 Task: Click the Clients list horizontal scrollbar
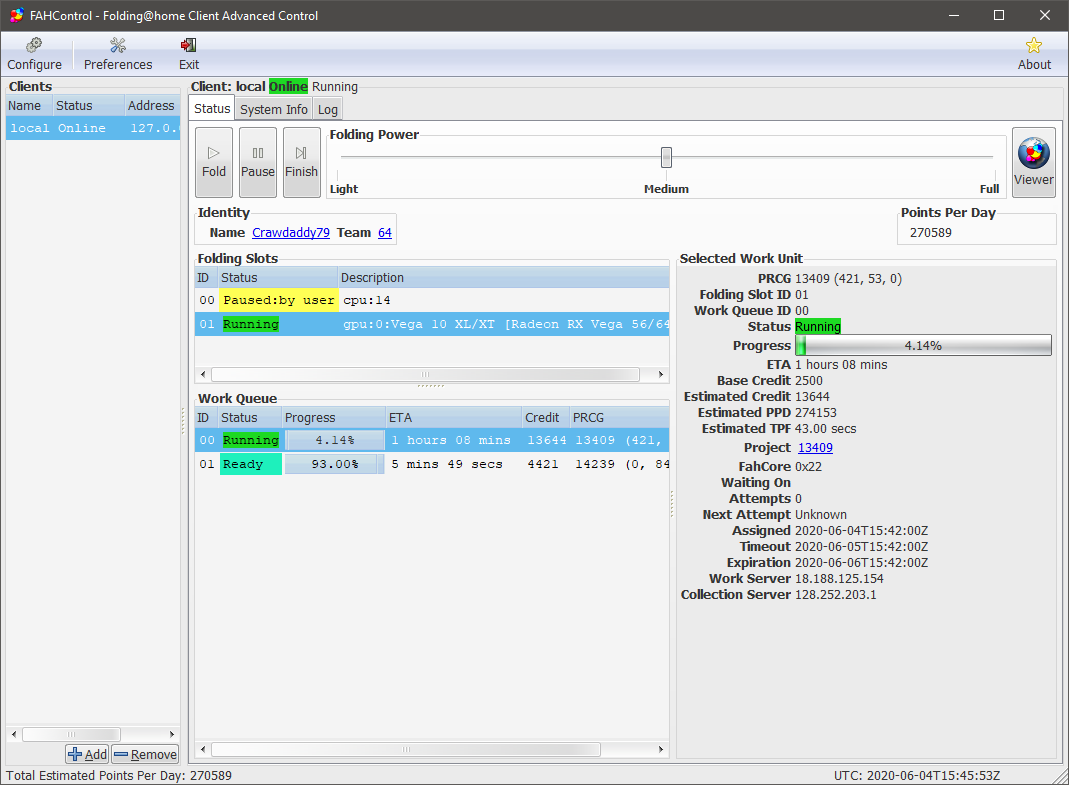click(x=72, y=735)
